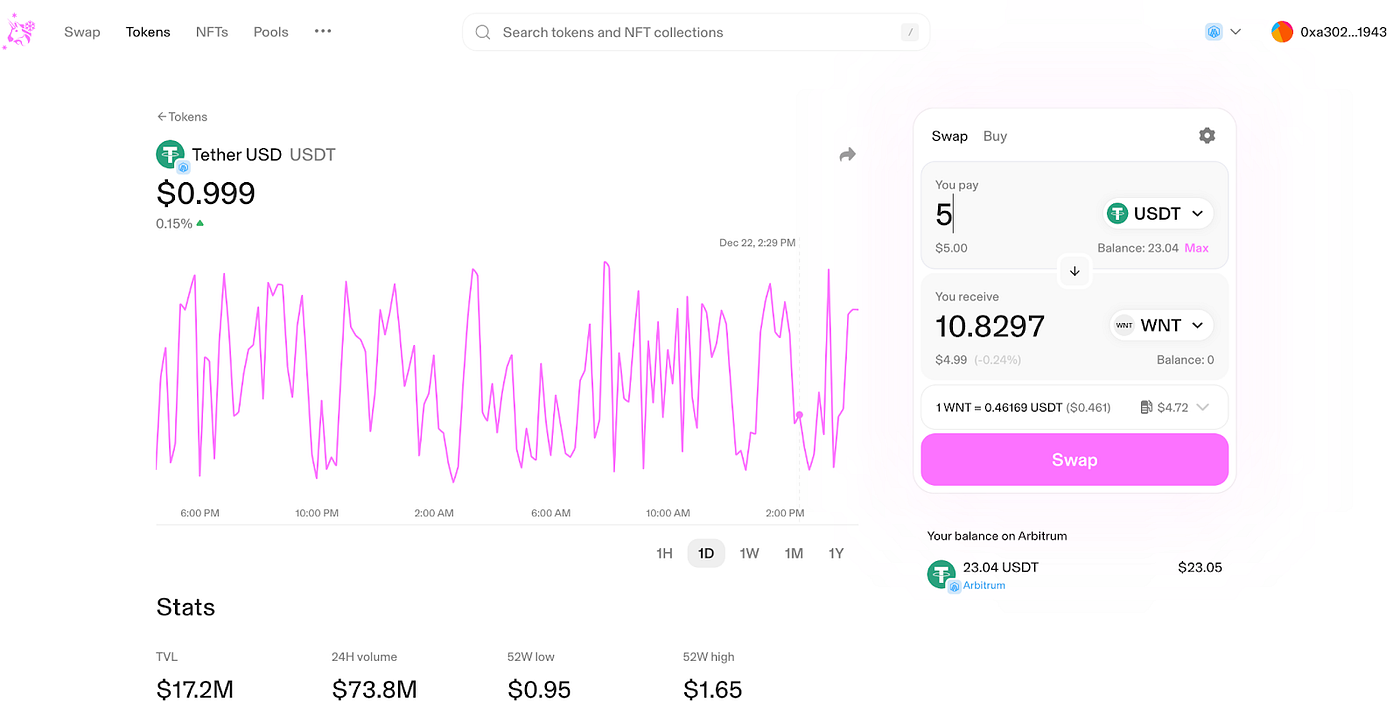The height and width of the screenshot is (724, 1400).
Task: Open the three-dot more menu
Action: [323, 31]
